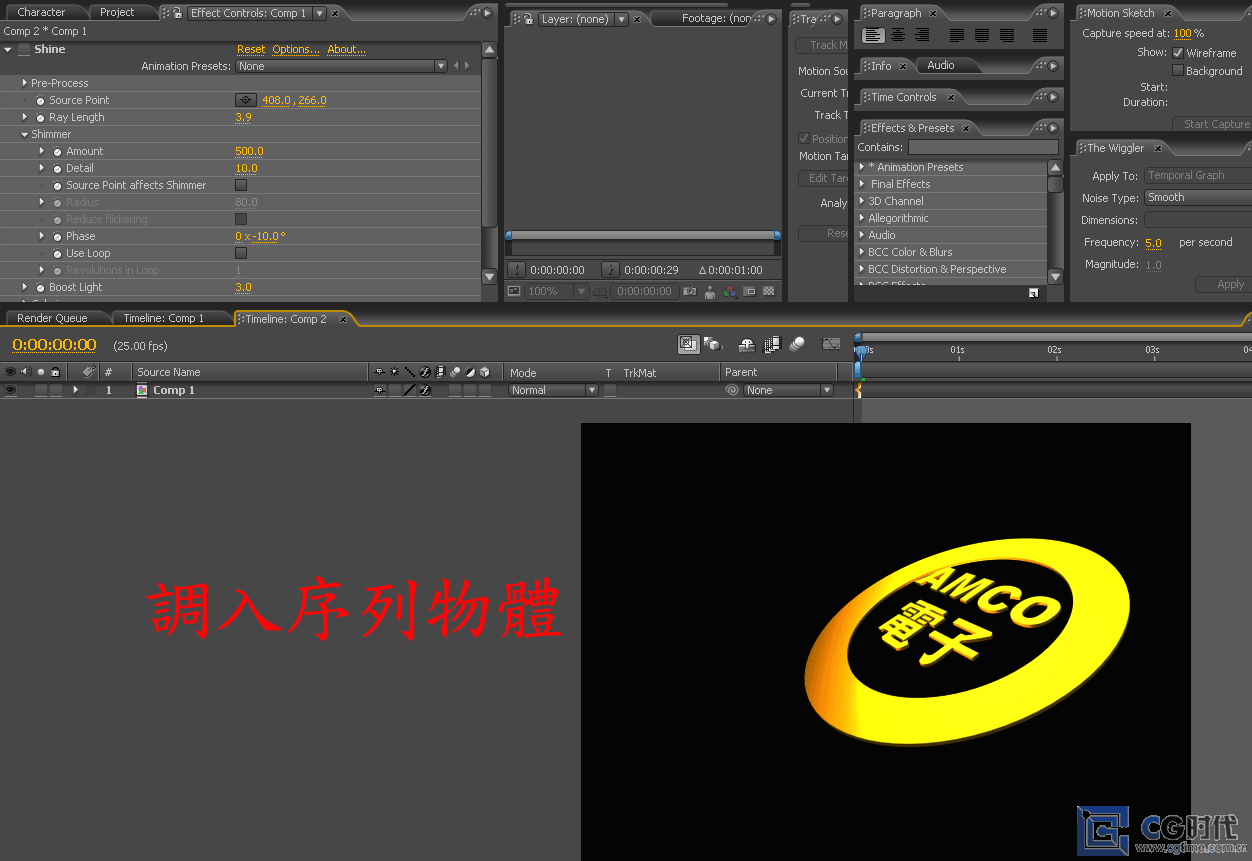
Task: Open the Mode dropdown for Comp 1
Action: 553,390
